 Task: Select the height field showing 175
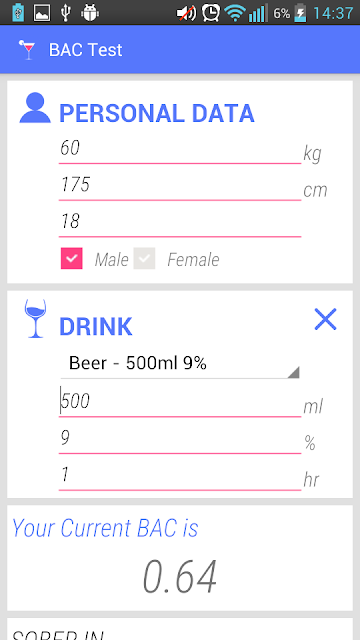coord(180,186)
